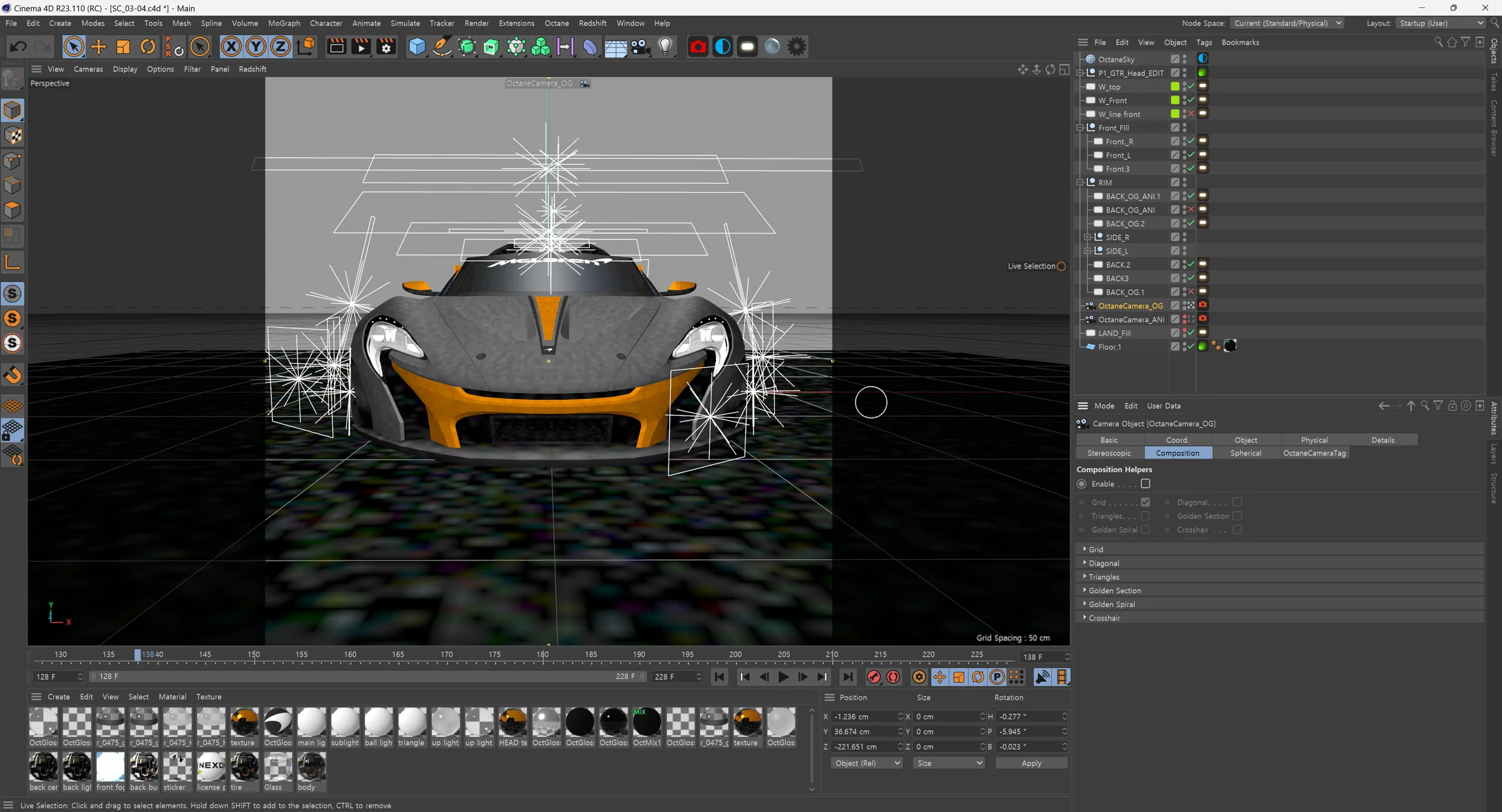Toggle the Golden Section checkbox

1237,516
